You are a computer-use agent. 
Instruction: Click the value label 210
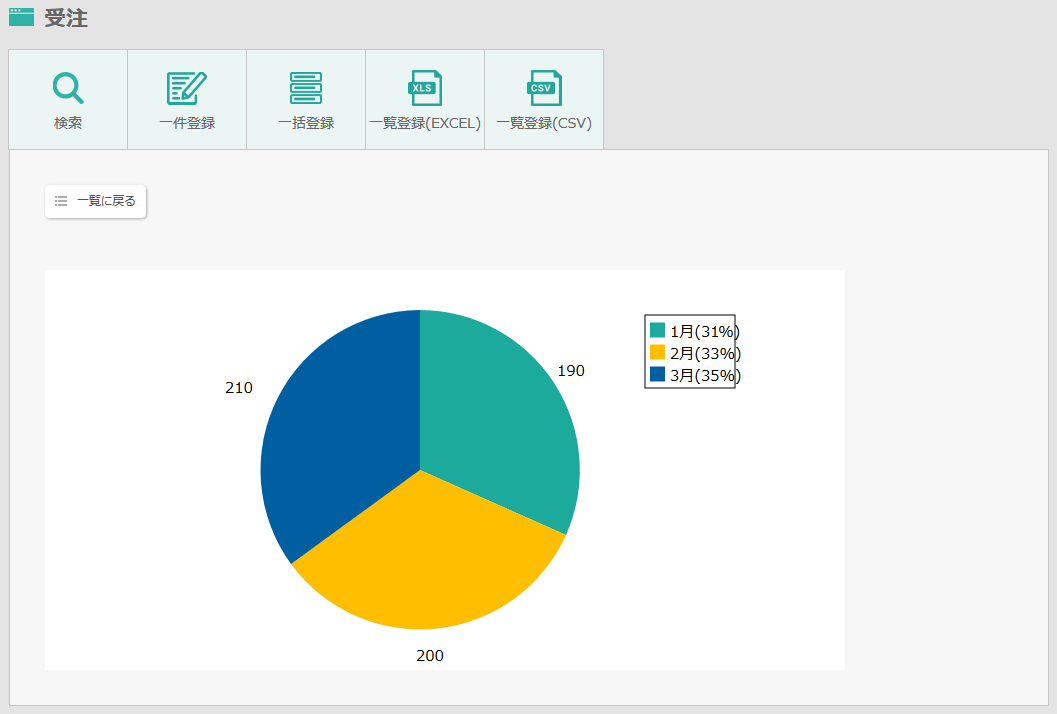(x=239, y=388)
